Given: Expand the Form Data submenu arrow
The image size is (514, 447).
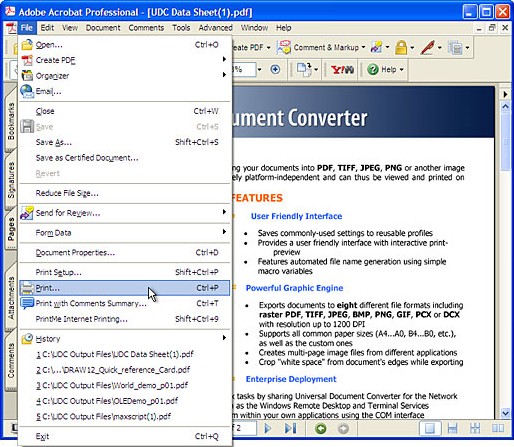Looking at the screenshot, I should pos(224,232).
